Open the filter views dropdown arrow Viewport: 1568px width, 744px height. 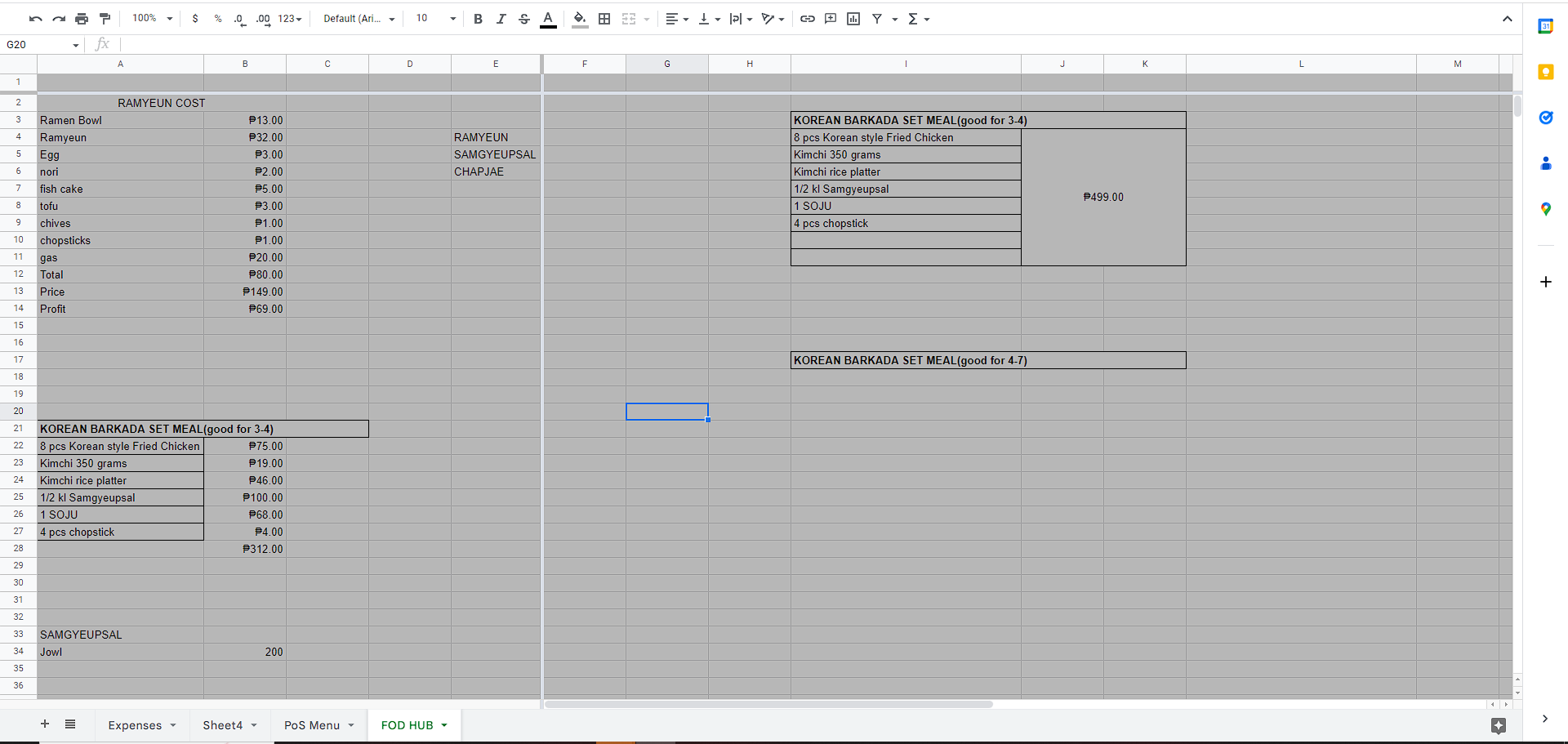(x=895, y=19)
